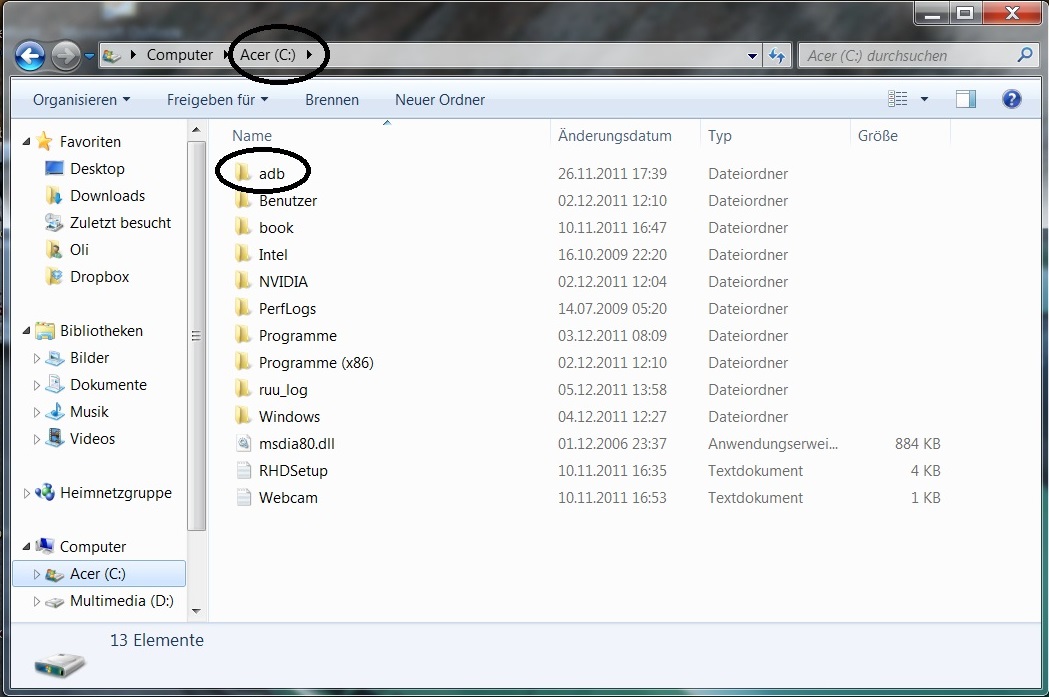Expand Multimedia (D:) in navigation tree
This screenshot has height=697, width=1049.
[x=37, y=601]
